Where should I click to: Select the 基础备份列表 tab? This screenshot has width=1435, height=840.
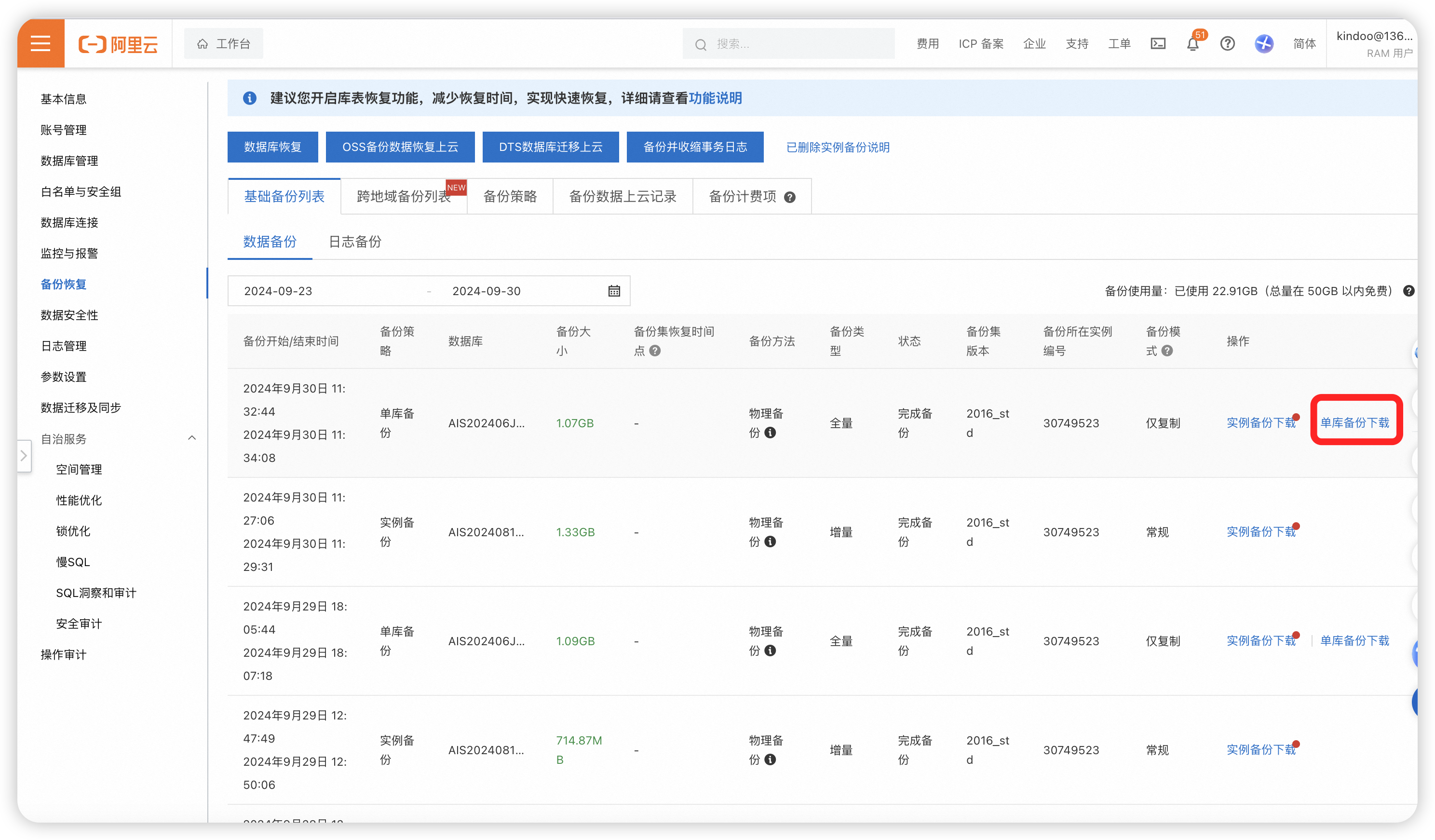(x=284, y=196)
